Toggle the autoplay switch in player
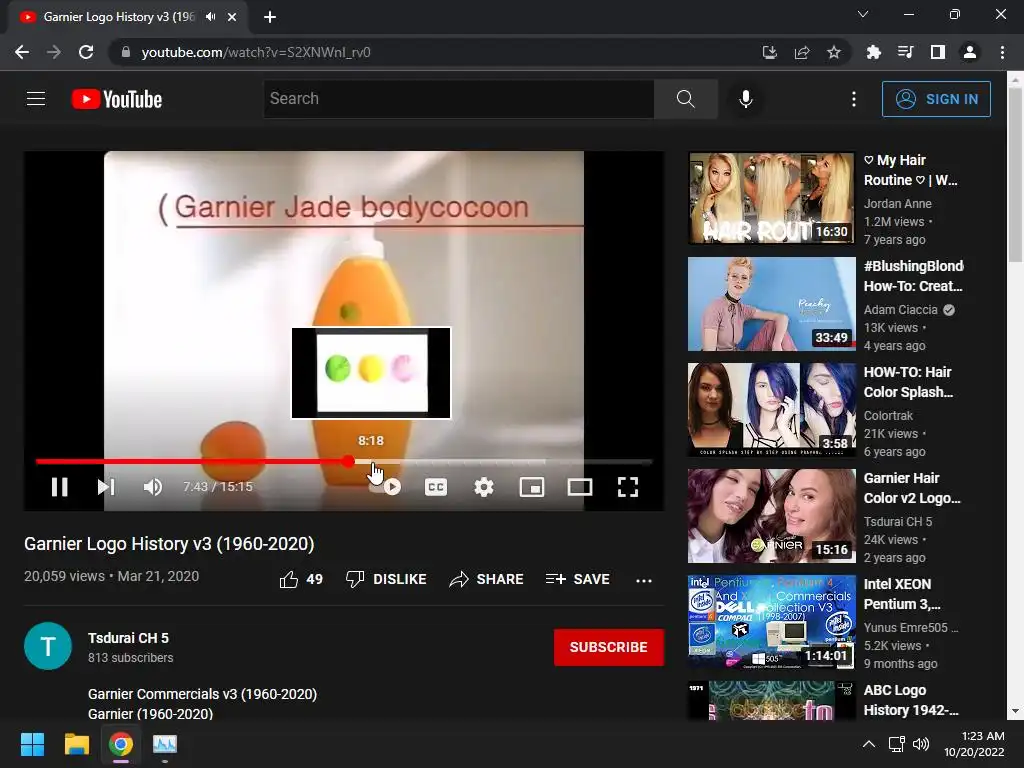The height and width of the screenshot is (768, 1024). (387, 487)
